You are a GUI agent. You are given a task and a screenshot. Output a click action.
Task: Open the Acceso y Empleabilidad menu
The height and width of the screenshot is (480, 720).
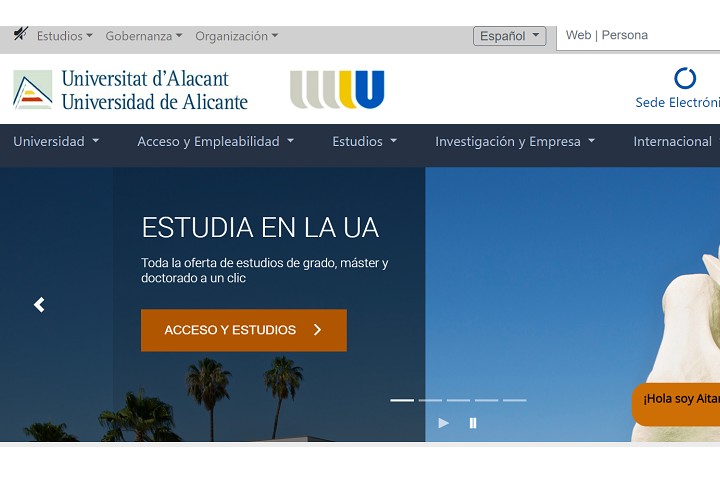(215, 141)
